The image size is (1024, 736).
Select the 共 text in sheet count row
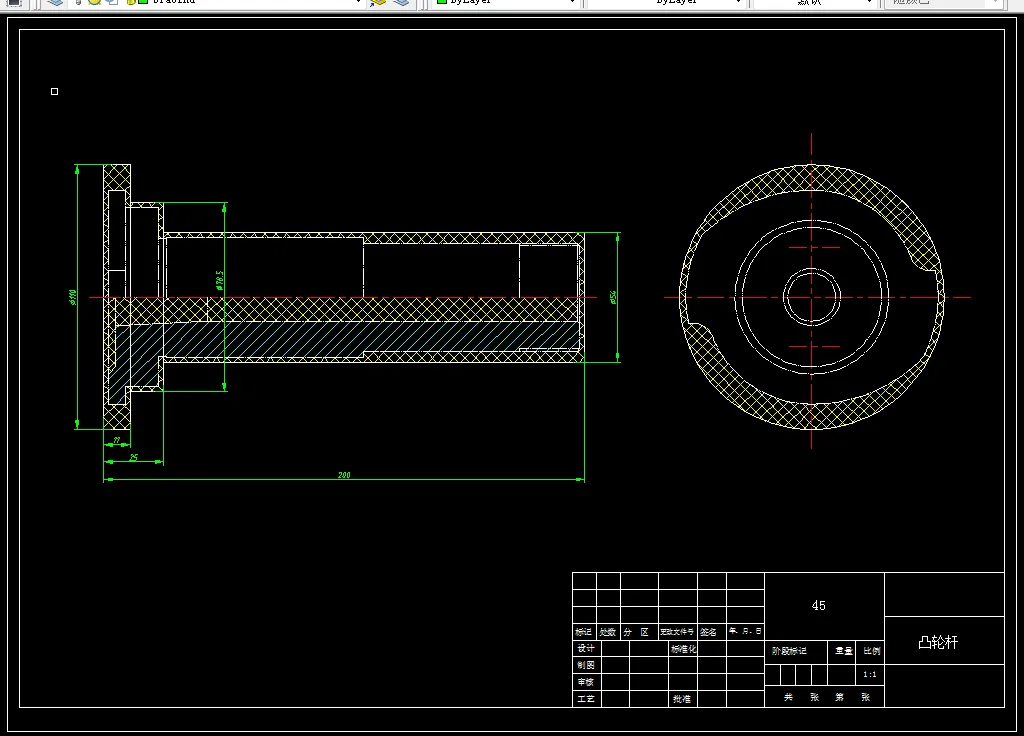pyautogui.click(x=788, y=697)
